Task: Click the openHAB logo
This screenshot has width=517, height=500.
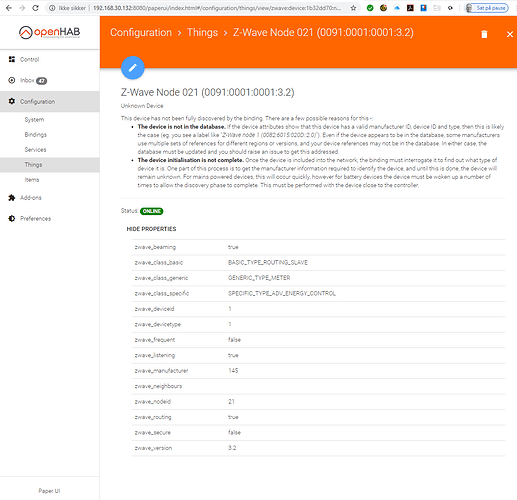Action: point(49,32)
